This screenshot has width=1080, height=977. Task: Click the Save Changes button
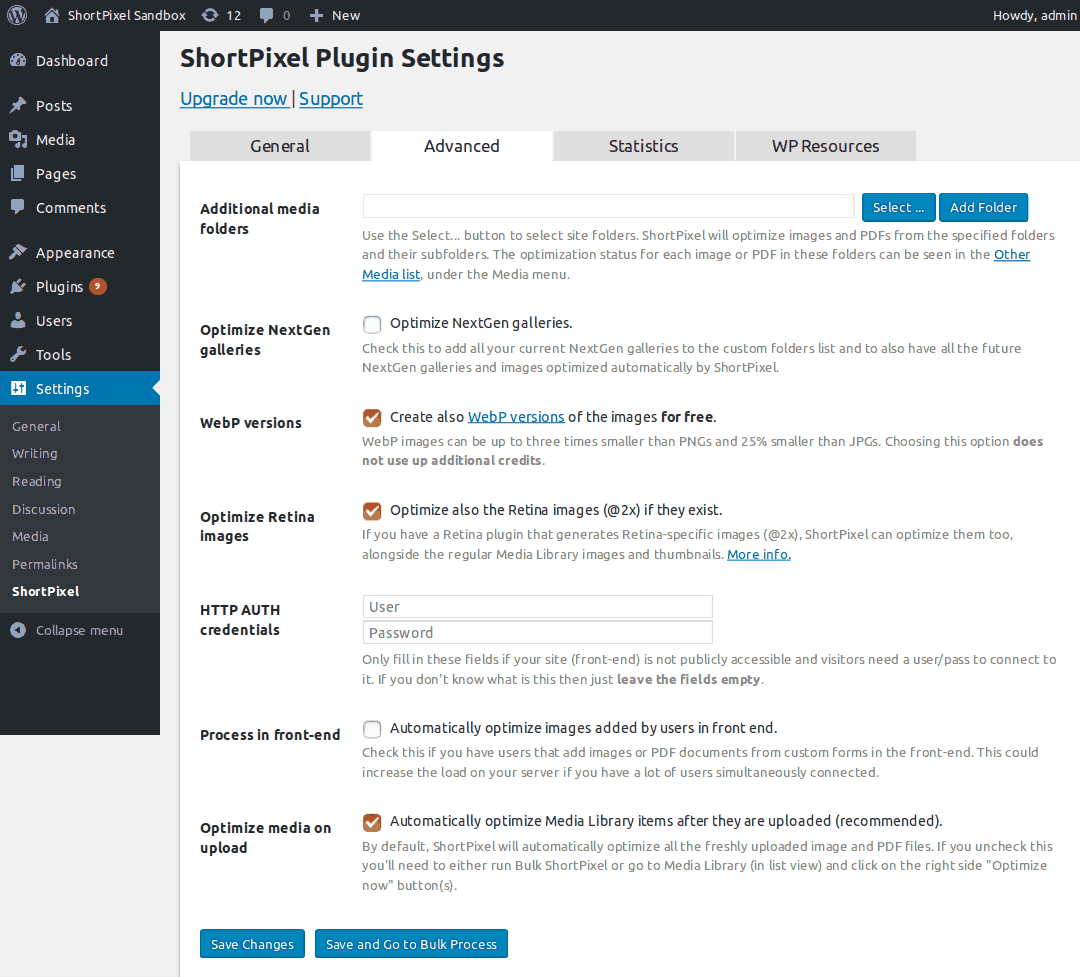[x=252, y=944]
